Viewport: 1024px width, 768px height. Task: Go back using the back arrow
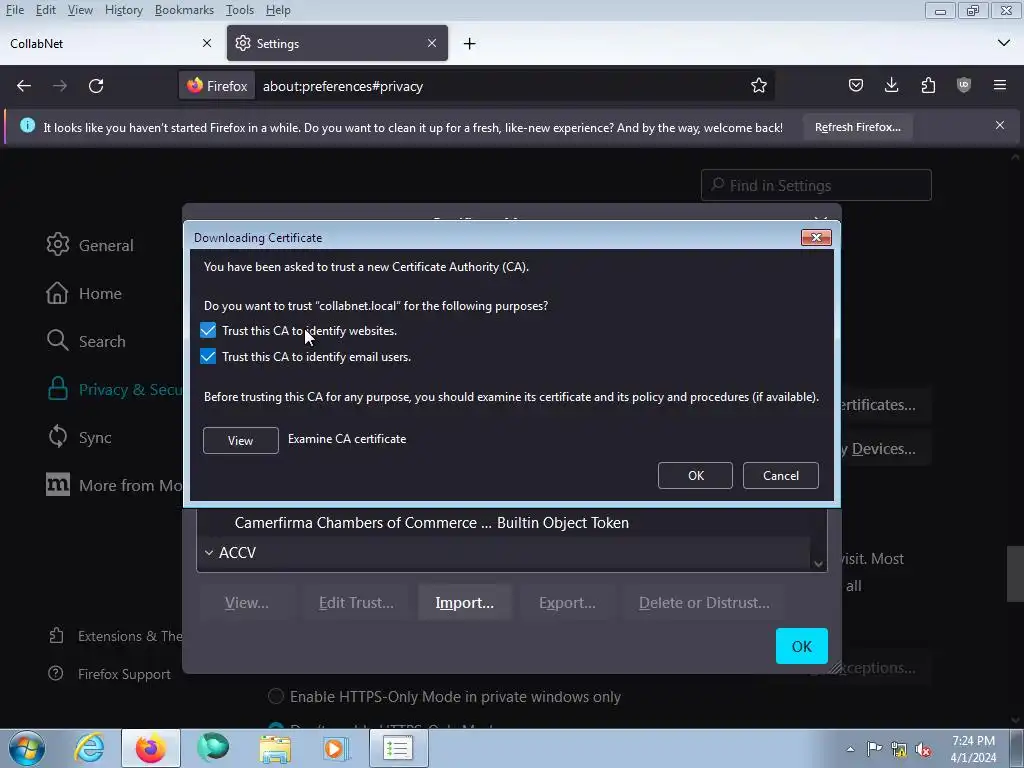tap(24, 86)
